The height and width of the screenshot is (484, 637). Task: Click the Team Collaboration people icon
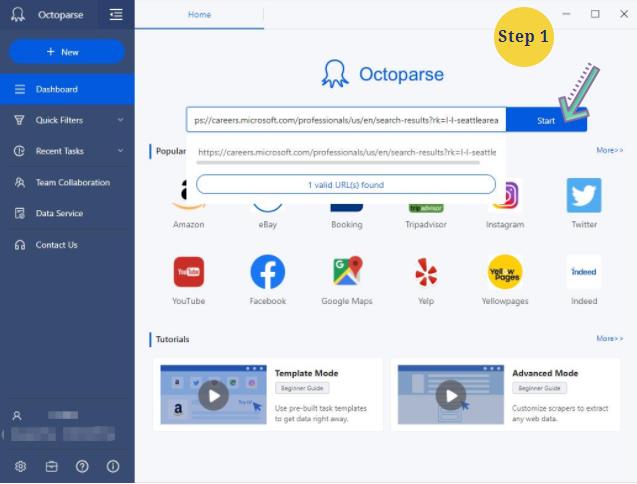[x=20, y=182]
